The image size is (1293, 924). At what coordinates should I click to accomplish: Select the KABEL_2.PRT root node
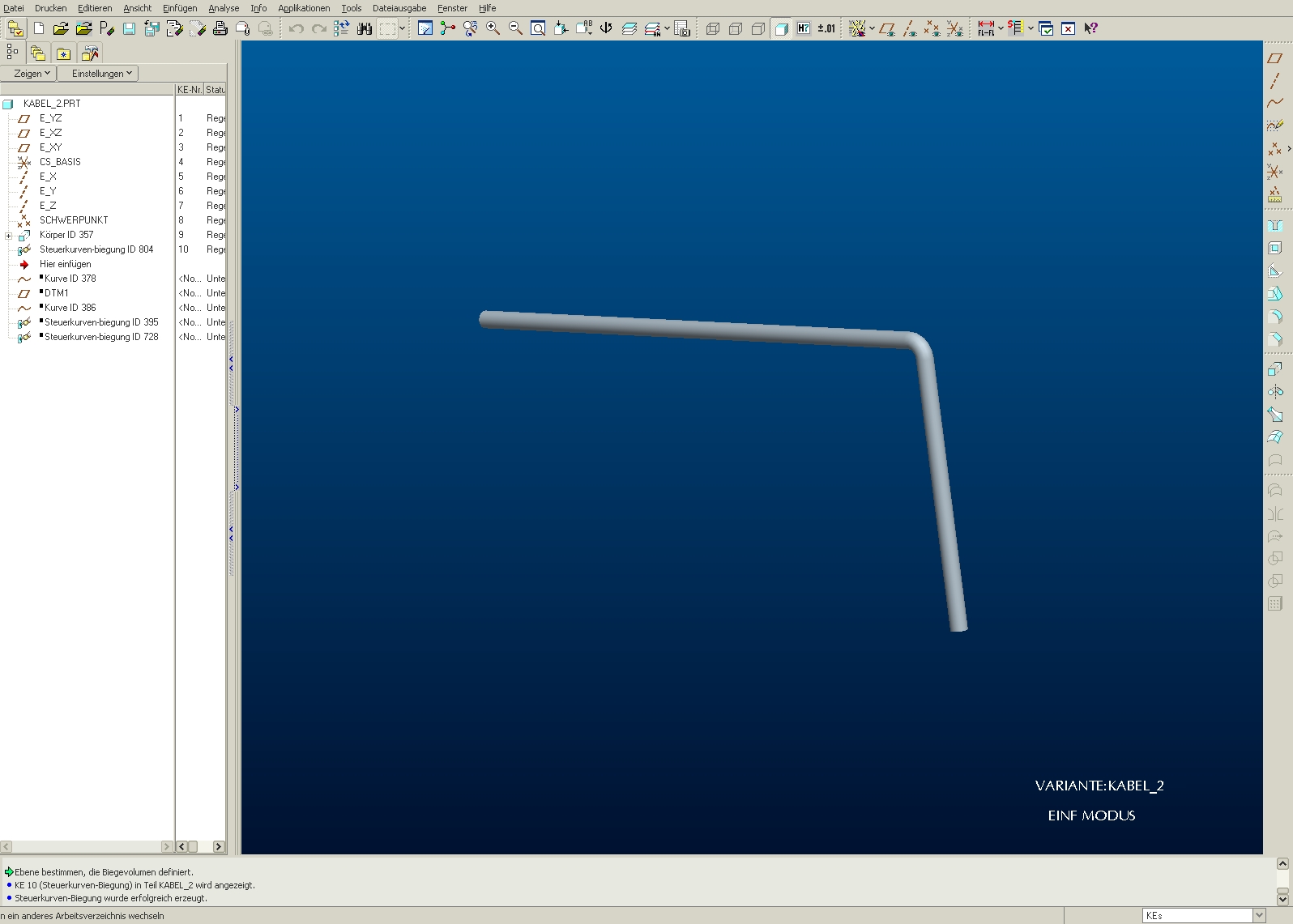pyautogui.click(x=52, y=104)
